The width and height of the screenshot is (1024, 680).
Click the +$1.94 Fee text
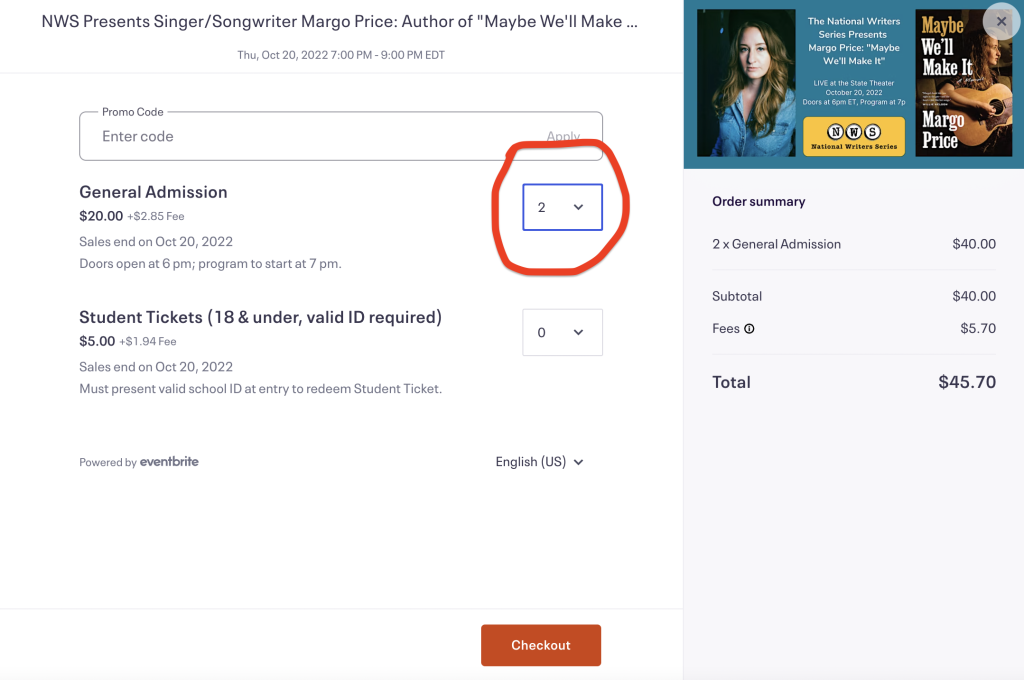pos(148,342)
